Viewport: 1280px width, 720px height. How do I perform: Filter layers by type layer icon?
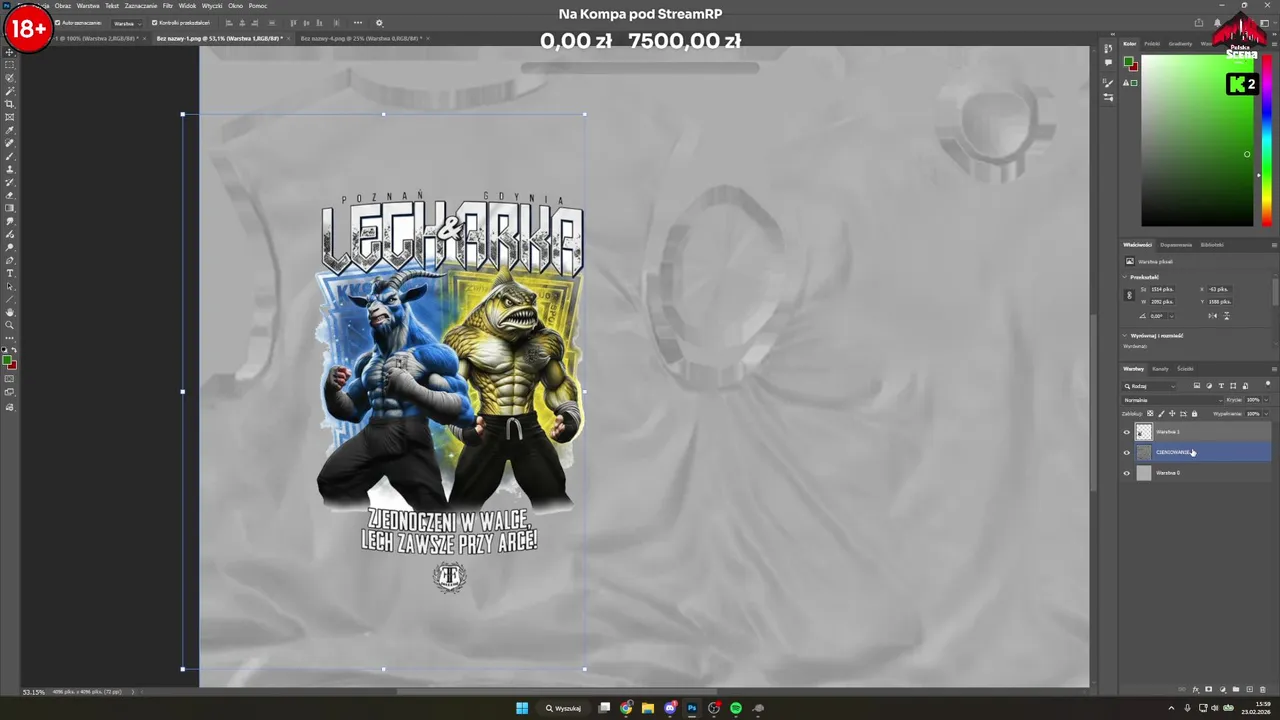tap(1221, 386)
